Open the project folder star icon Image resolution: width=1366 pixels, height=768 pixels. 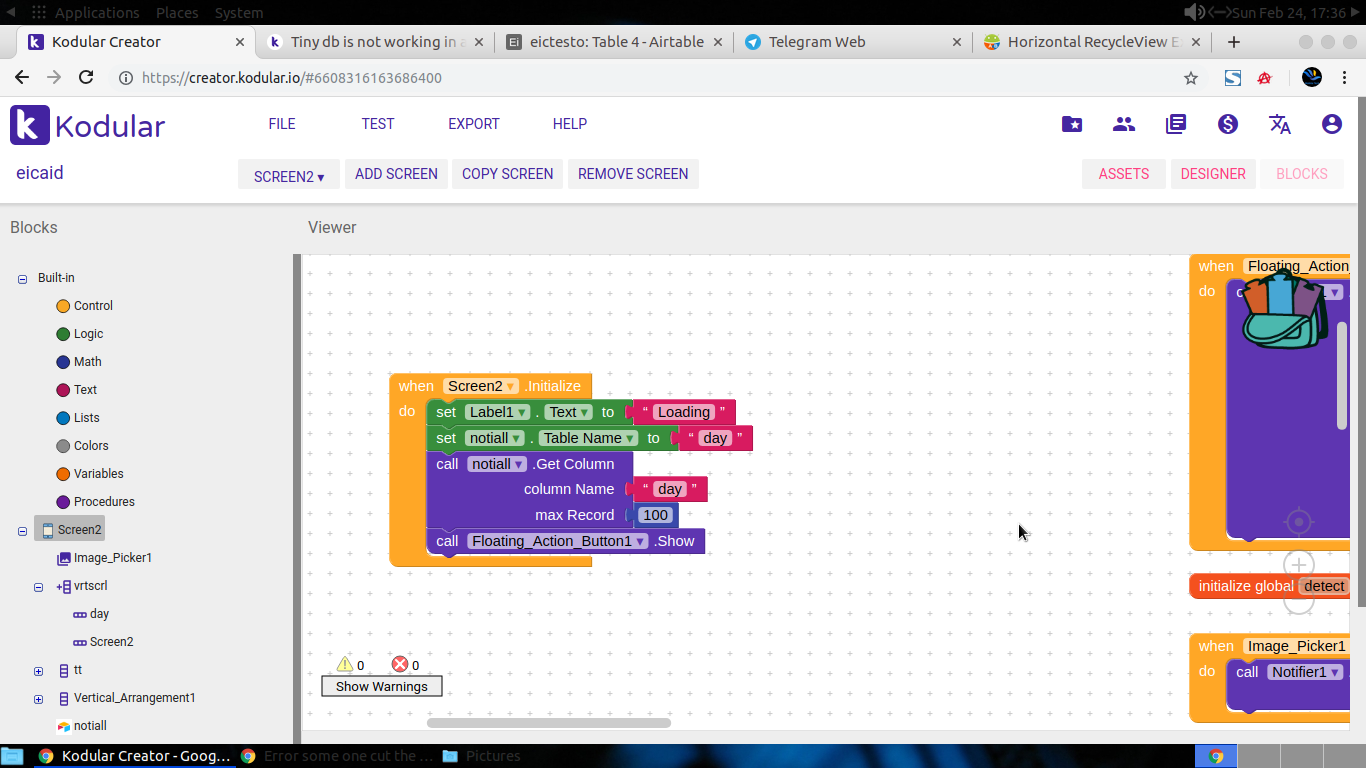(x=1071, y=124)
